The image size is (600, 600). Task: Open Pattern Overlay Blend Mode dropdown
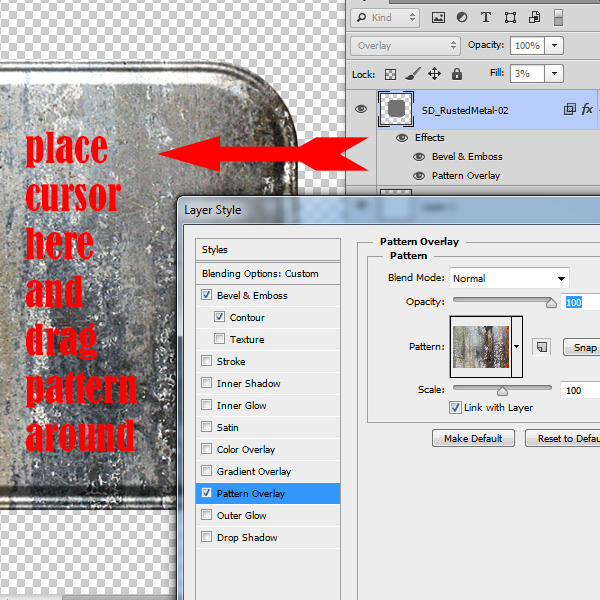point(509,278)
